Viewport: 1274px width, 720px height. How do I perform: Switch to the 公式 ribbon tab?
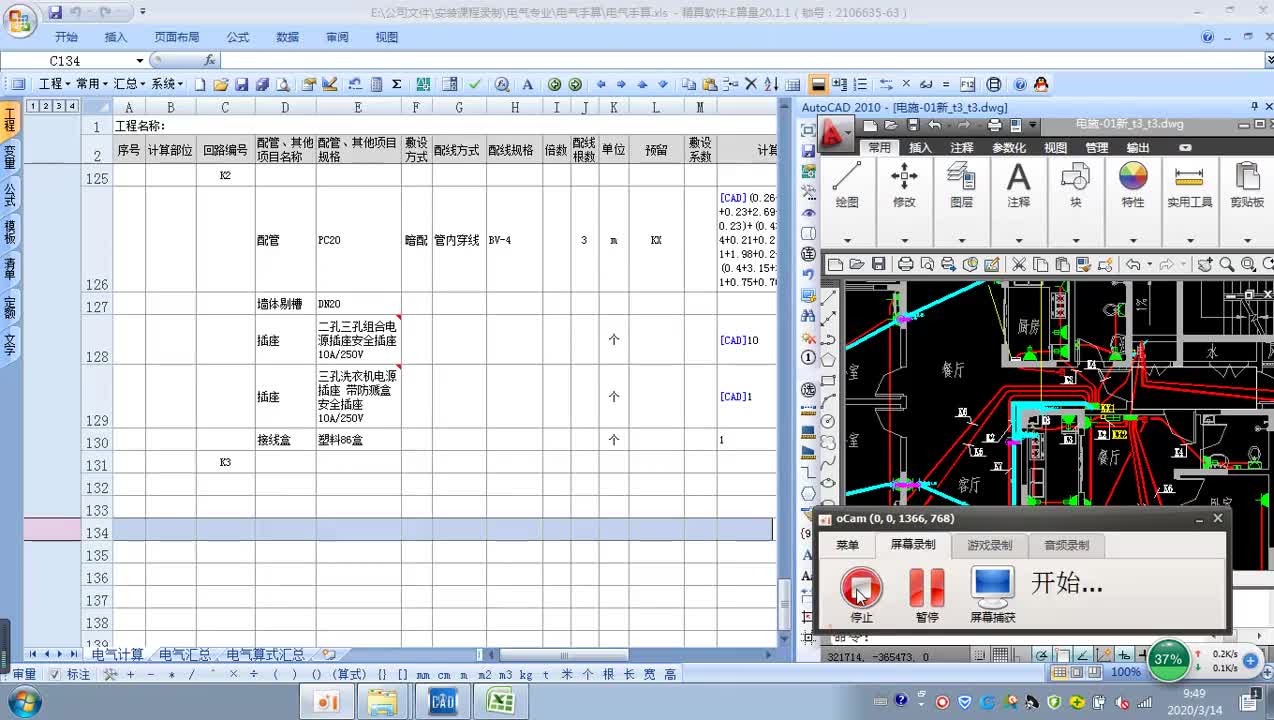coord(237,37)
